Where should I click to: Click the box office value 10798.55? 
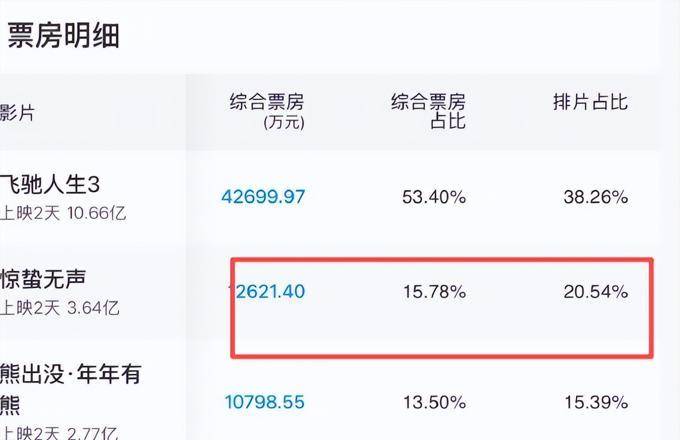pyautogui.click(x=265, y=402)
